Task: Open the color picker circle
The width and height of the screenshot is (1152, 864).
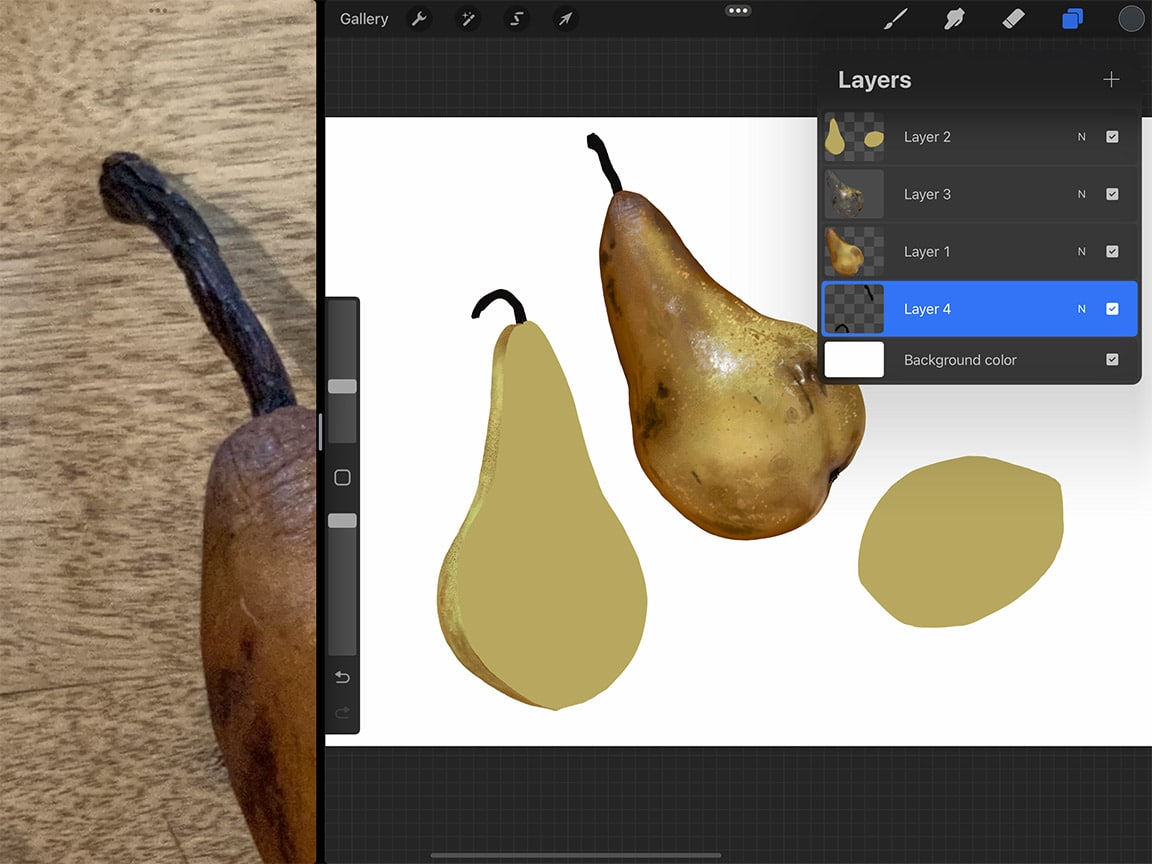Action: point(1130,18)
